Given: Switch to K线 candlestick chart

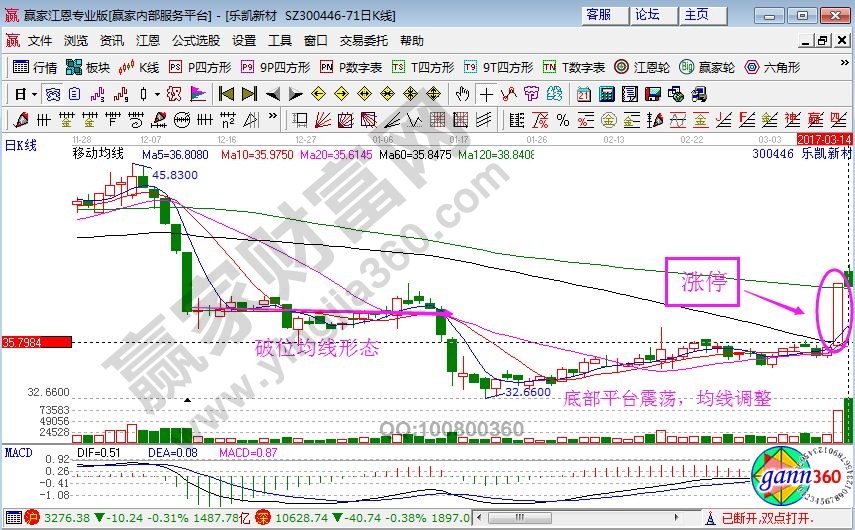Looking at the screenshot, I should [x=139, y=67].
